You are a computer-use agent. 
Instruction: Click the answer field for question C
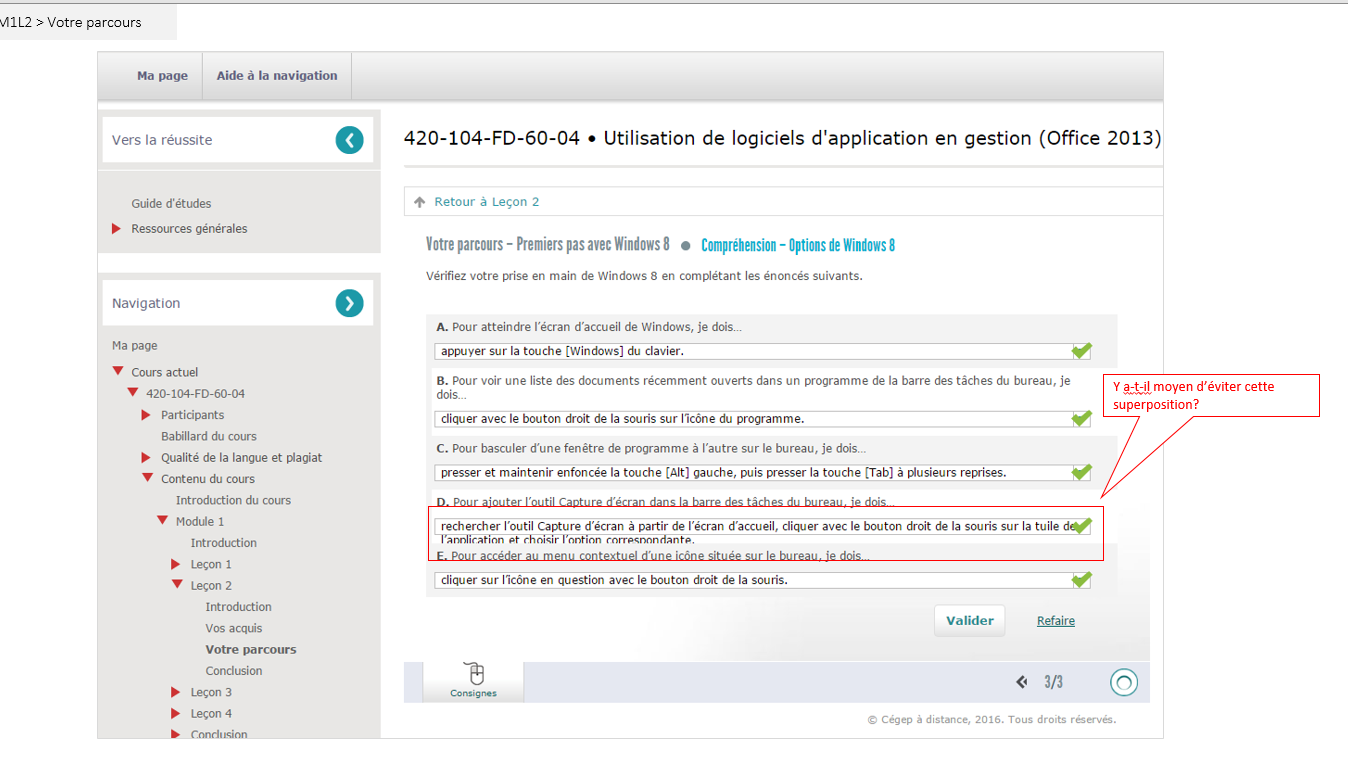(750, 472)
